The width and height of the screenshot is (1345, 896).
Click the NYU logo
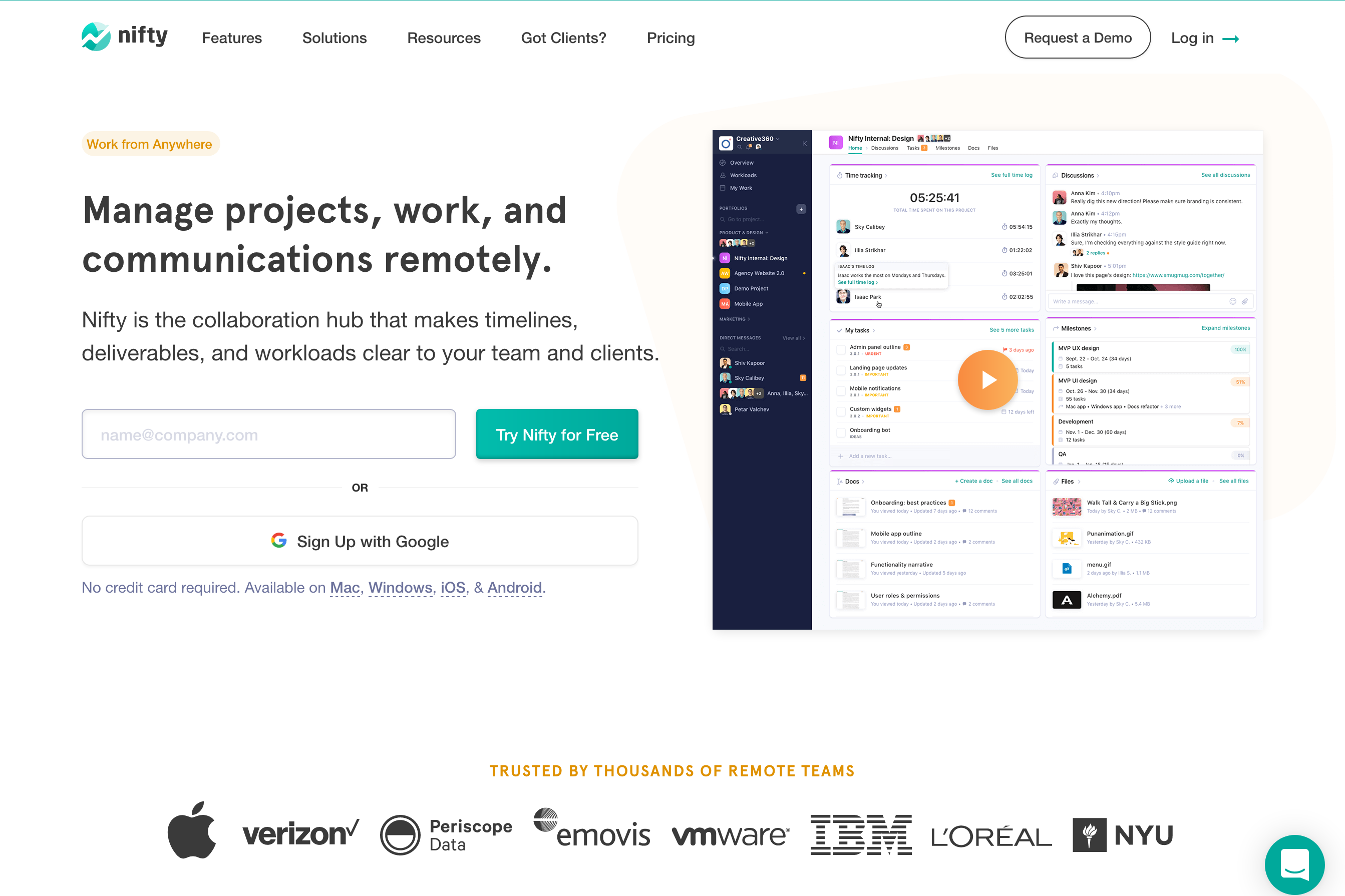1123,835
